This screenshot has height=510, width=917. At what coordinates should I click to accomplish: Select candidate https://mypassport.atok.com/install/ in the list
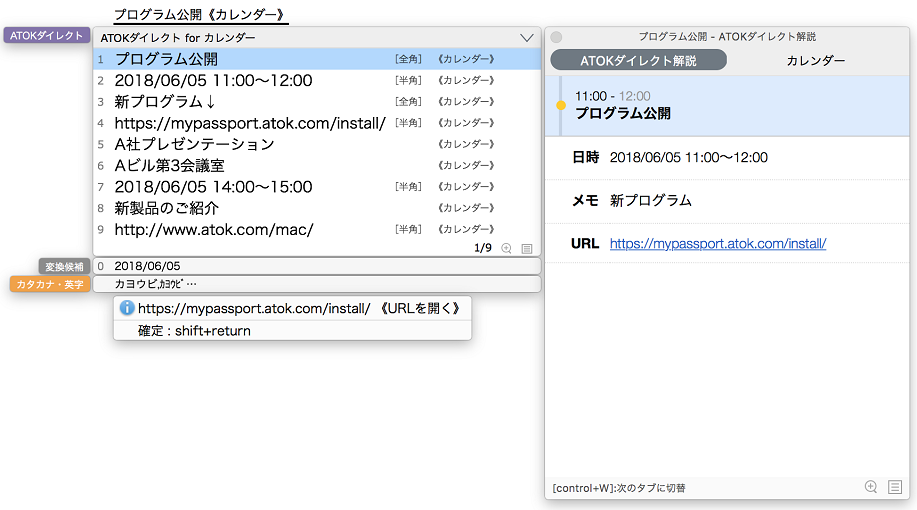pos(317,123)
